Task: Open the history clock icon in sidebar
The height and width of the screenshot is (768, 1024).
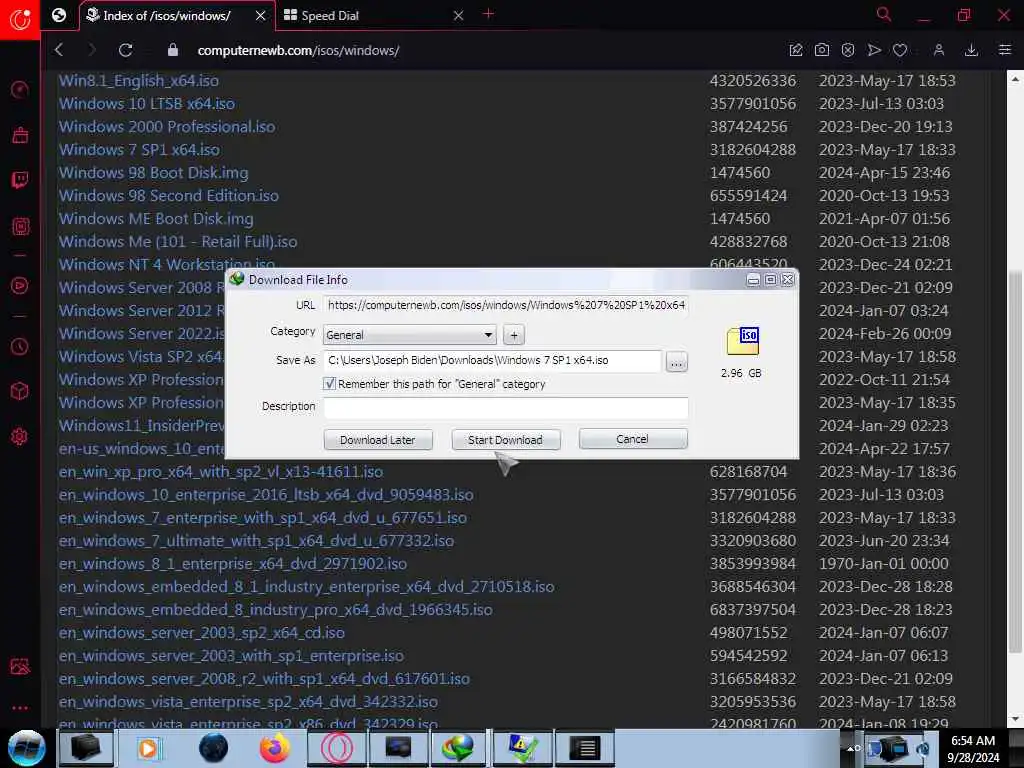Action: (x=20, y=347)
